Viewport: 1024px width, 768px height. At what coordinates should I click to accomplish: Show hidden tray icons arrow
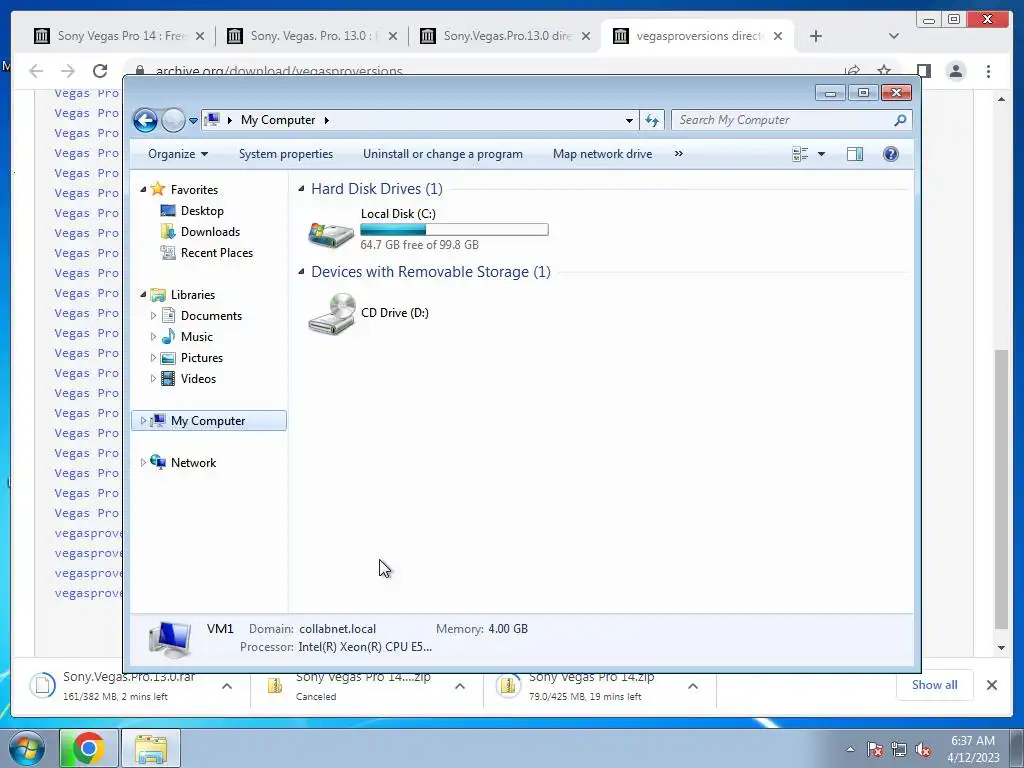[x=850, y=749]
